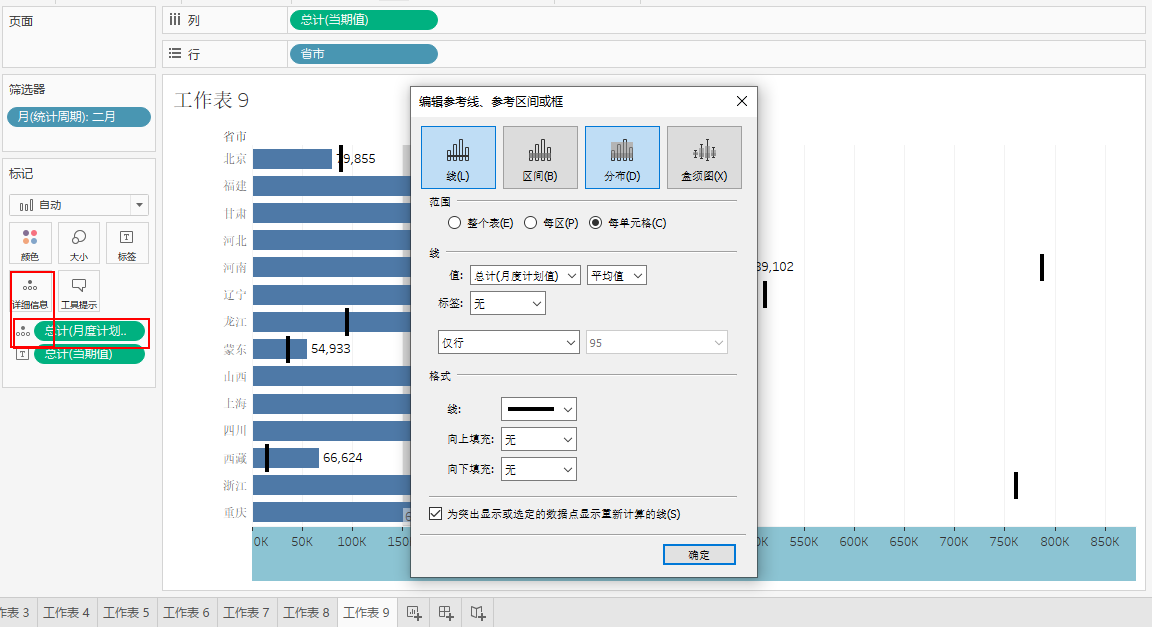Image resolution: width=1152 pixels, height=627 pixels.
Task: Click the 省市 pill on the Rows shelf
Action: pyautogui.click(x=363, y=54)
